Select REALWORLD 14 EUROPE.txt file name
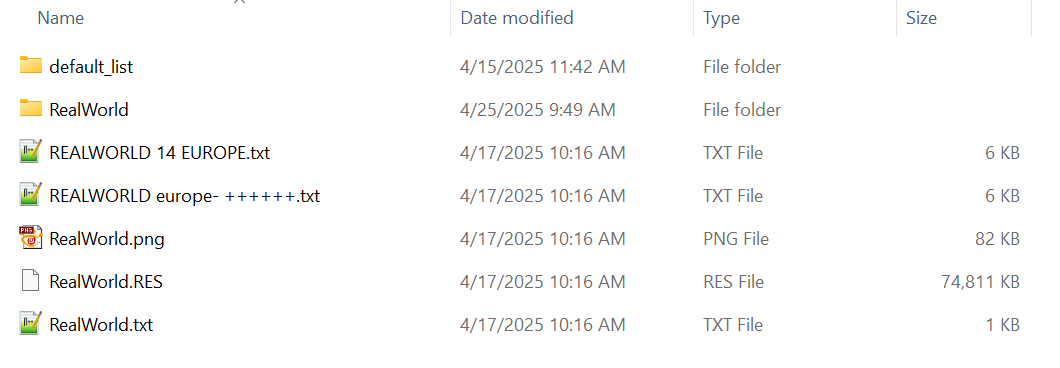 160,153
